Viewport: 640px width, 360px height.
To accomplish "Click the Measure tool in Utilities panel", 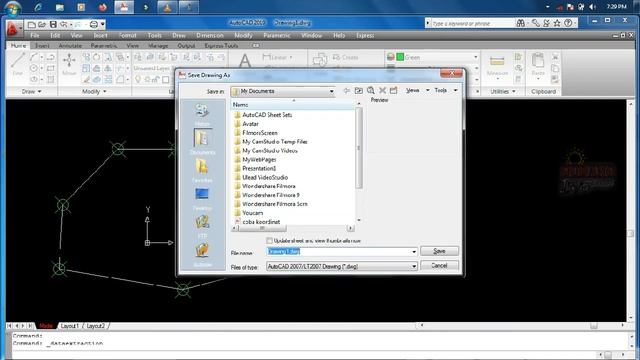I will coord(497,64).
